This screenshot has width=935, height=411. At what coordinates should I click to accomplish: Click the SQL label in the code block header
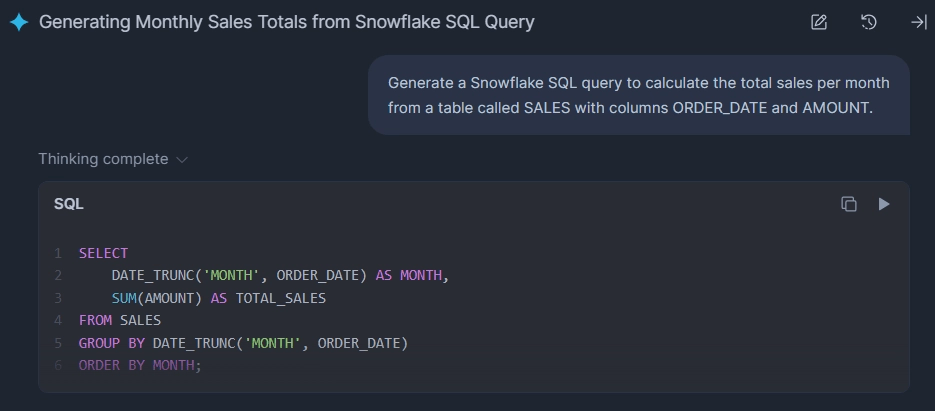(69, 204)
